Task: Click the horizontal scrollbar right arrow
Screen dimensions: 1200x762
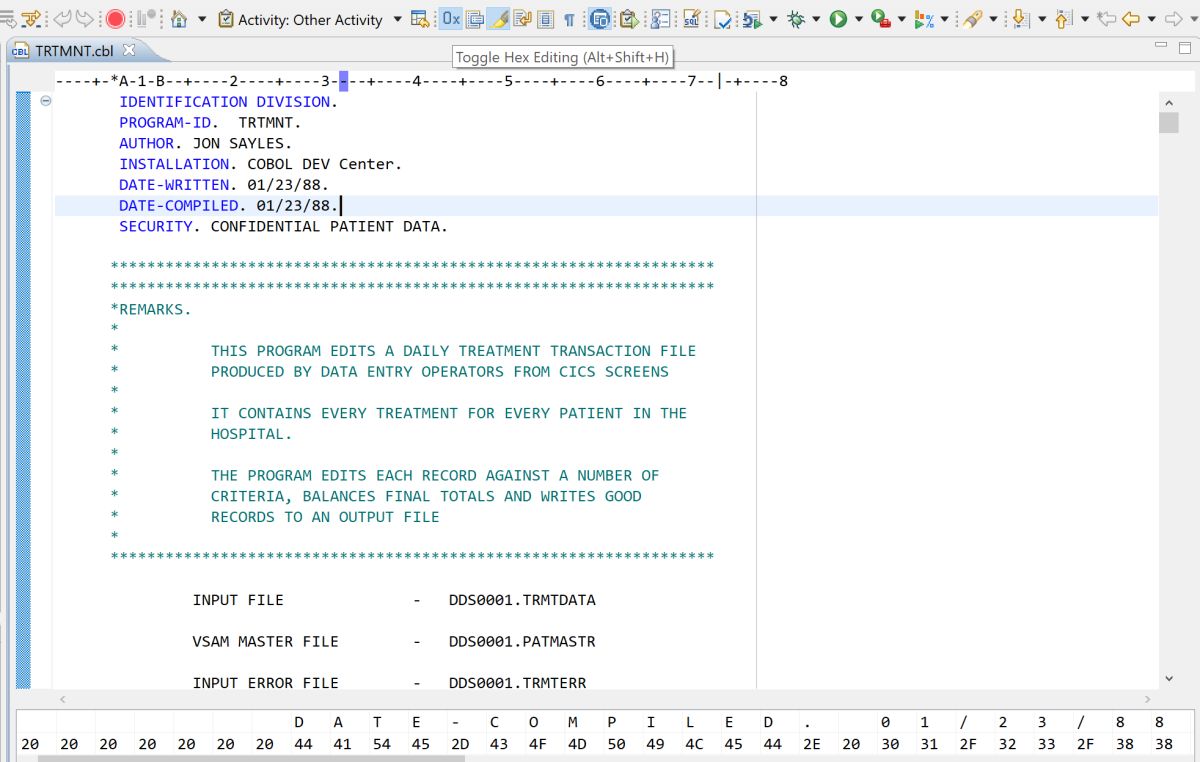Action: point(1146,700)
